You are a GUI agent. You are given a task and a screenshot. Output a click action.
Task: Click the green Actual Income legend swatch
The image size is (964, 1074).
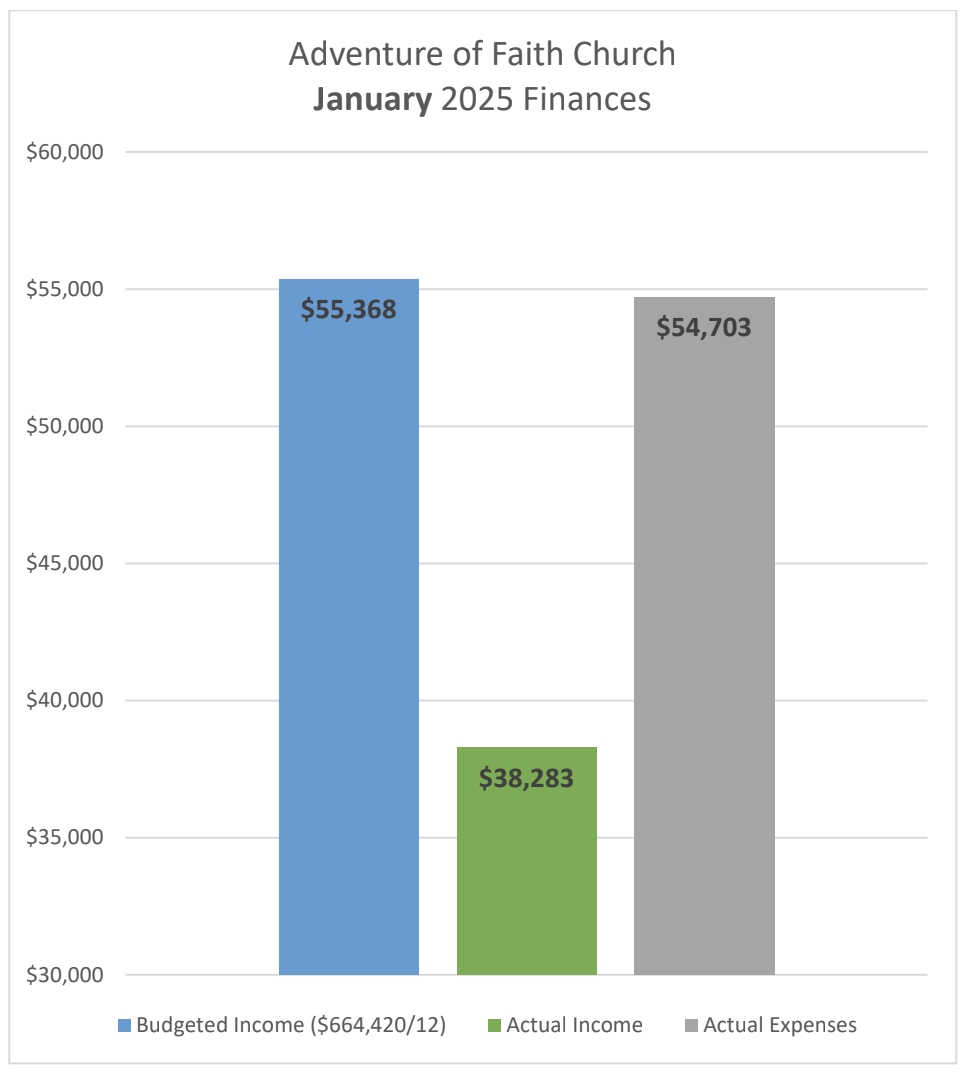(494, 1025)
